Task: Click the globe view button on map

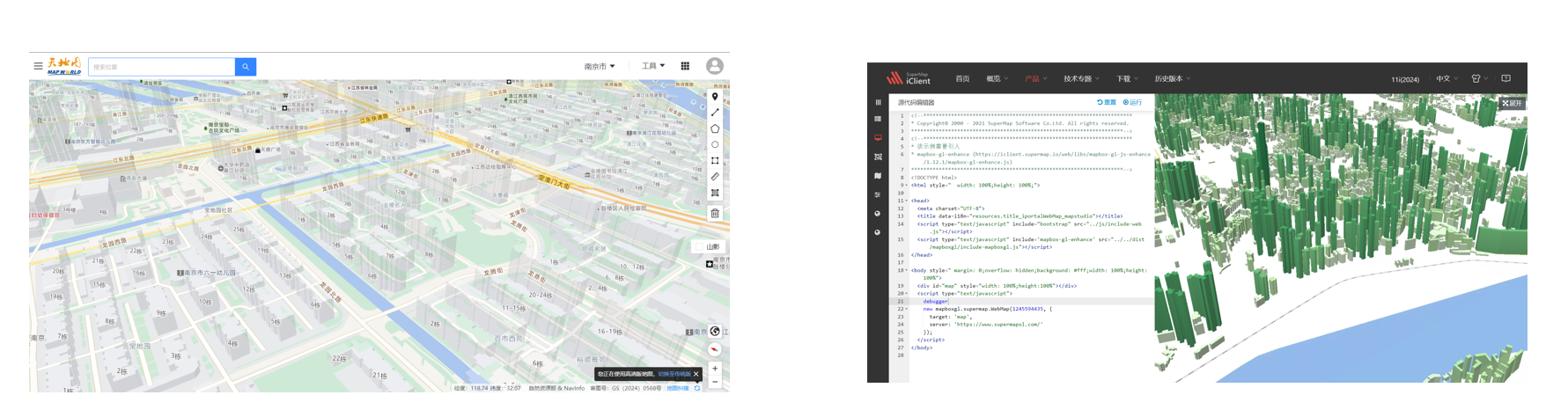Action: (715, 332)
